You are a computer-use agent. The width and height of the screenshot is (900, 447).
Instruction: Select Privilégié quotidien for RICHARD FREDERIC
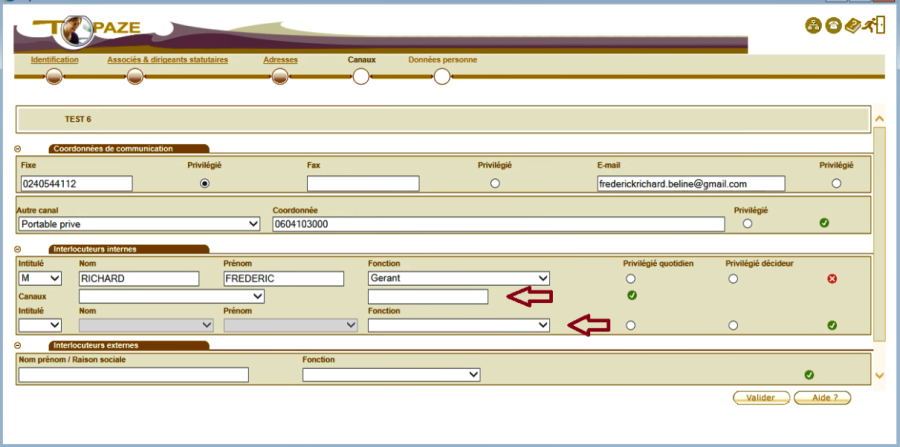tap(630, 278)
